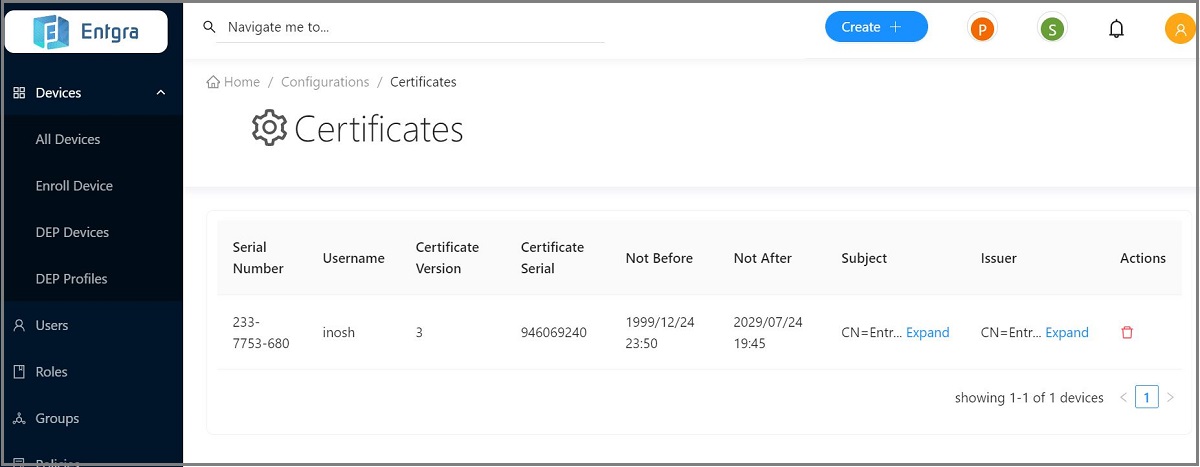The image size is (1200, 467).
Task: Open All Devices in sidebar
Action: (68, 139)
